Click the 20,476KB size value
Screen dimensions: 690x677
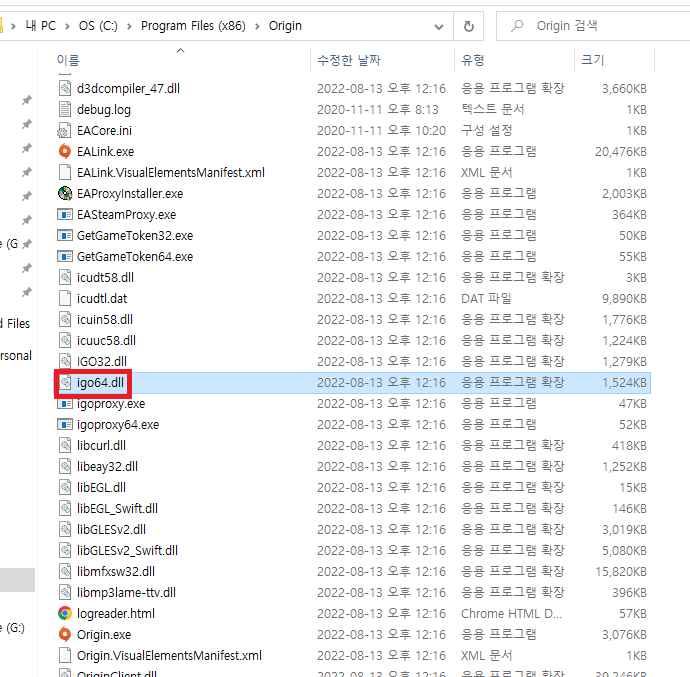click(x=621, y=152)
